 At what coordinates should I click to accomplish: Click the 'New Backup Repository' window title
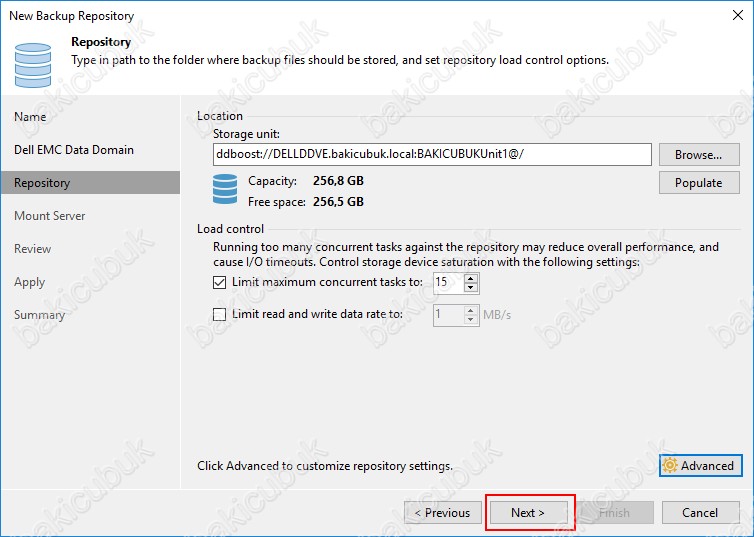click(72, 16)
